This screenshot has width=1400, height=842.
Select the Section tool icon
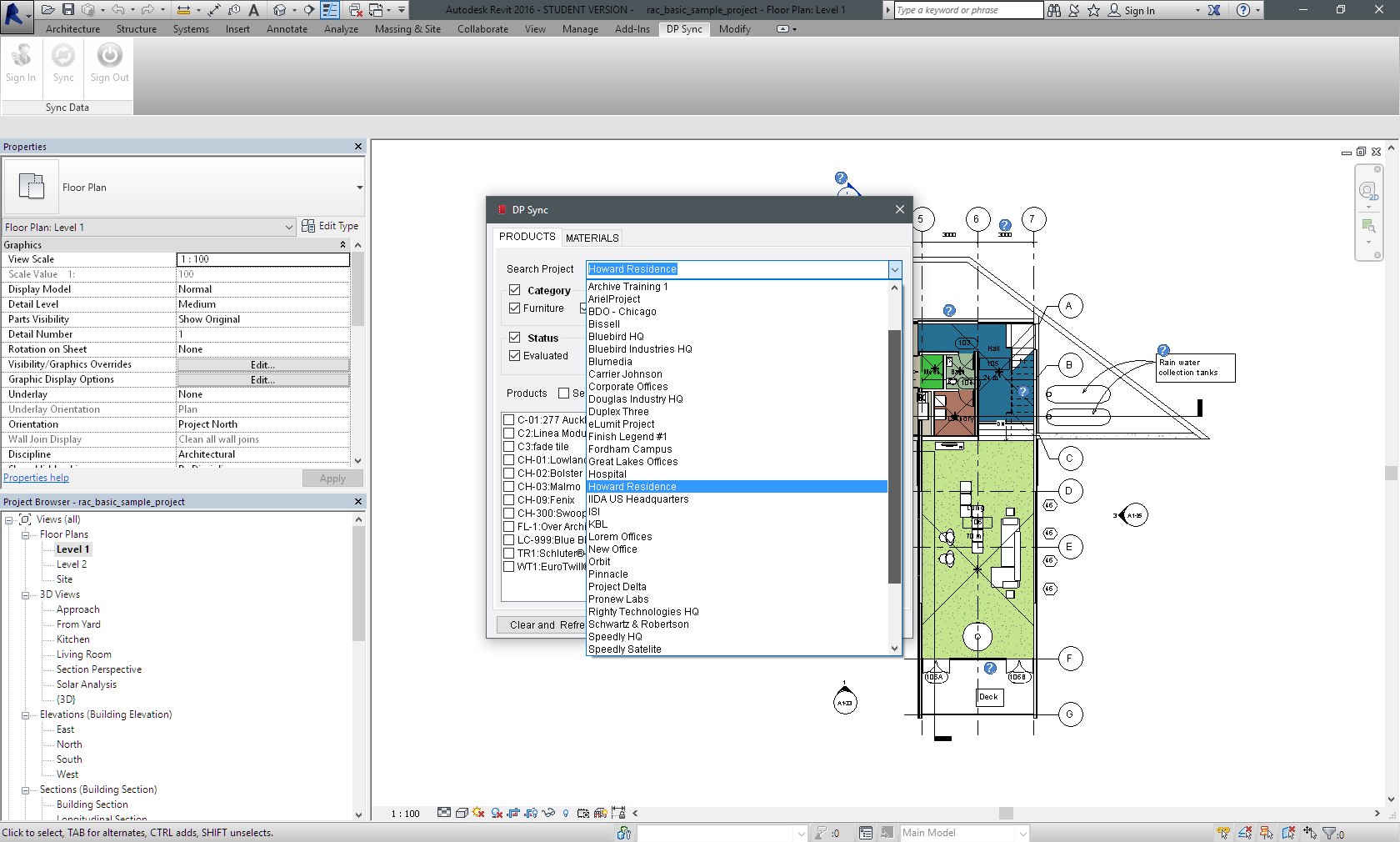(x=309, y=10)
